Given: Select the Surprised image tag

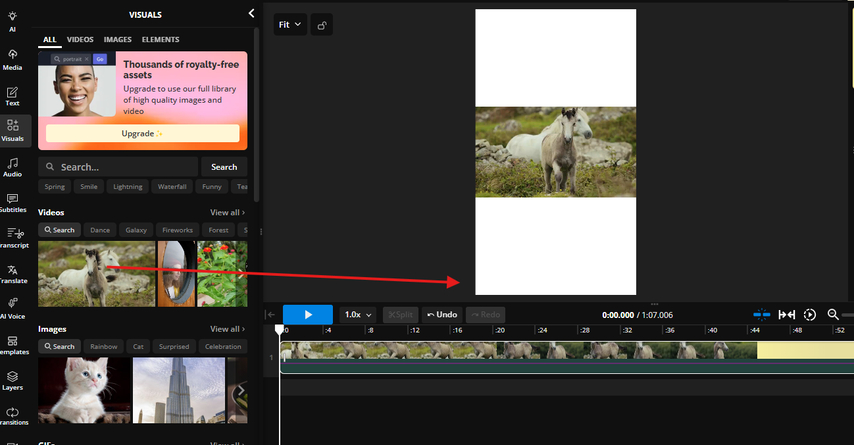Looking at the screenshot, I should click(x=174, y=346).
